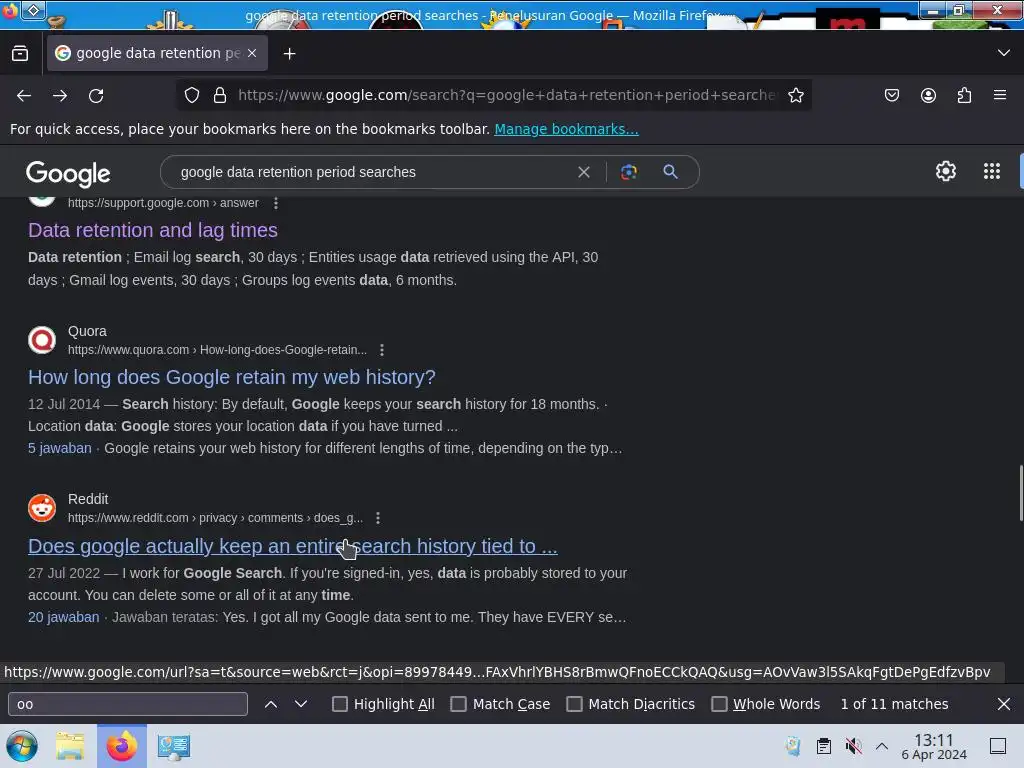
Task: Expand hidden system tray icons
Action: pyautogui.click(x=882, y=746)
